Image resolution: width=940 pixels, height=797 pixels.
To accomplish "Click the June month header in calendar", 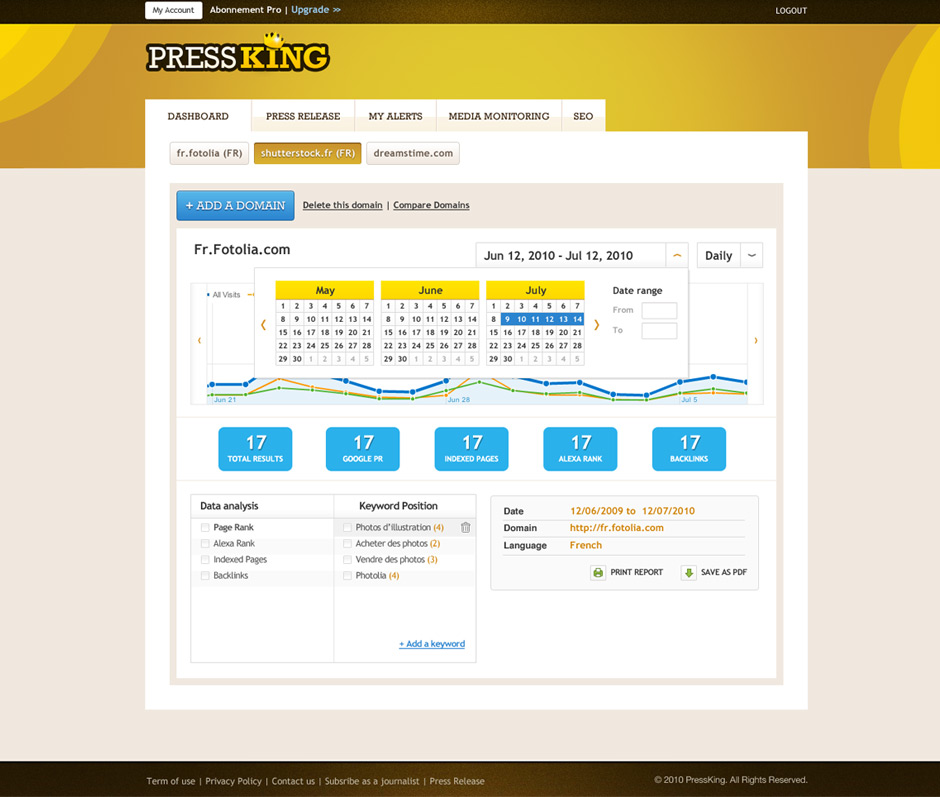I will tap(430, 290).
